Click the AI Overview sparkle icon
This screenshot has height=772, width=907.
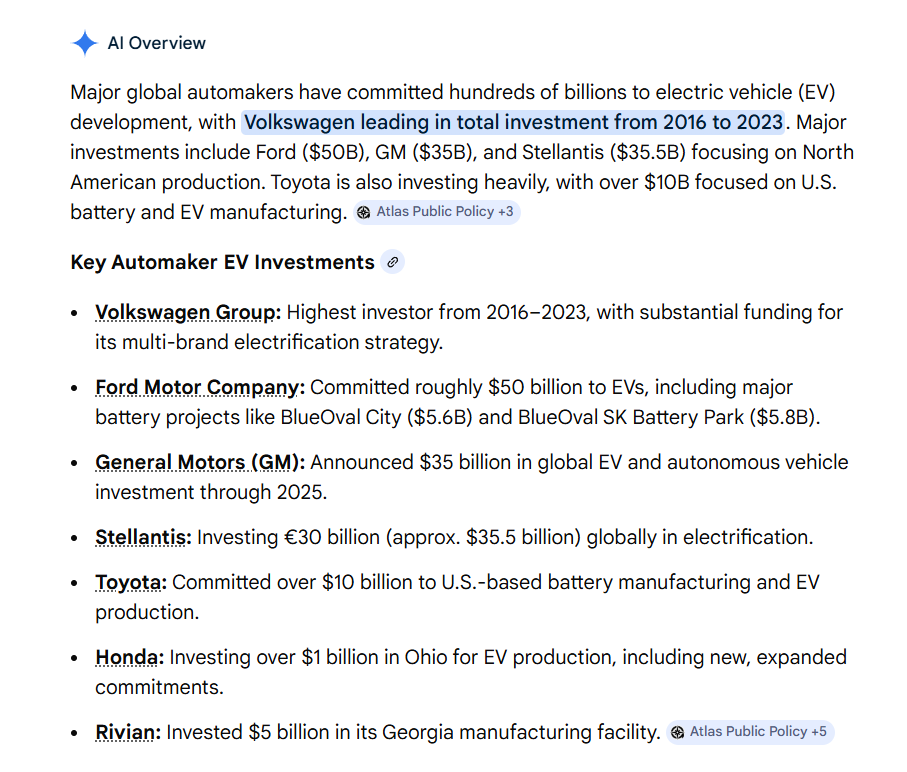tap(84, 43)
